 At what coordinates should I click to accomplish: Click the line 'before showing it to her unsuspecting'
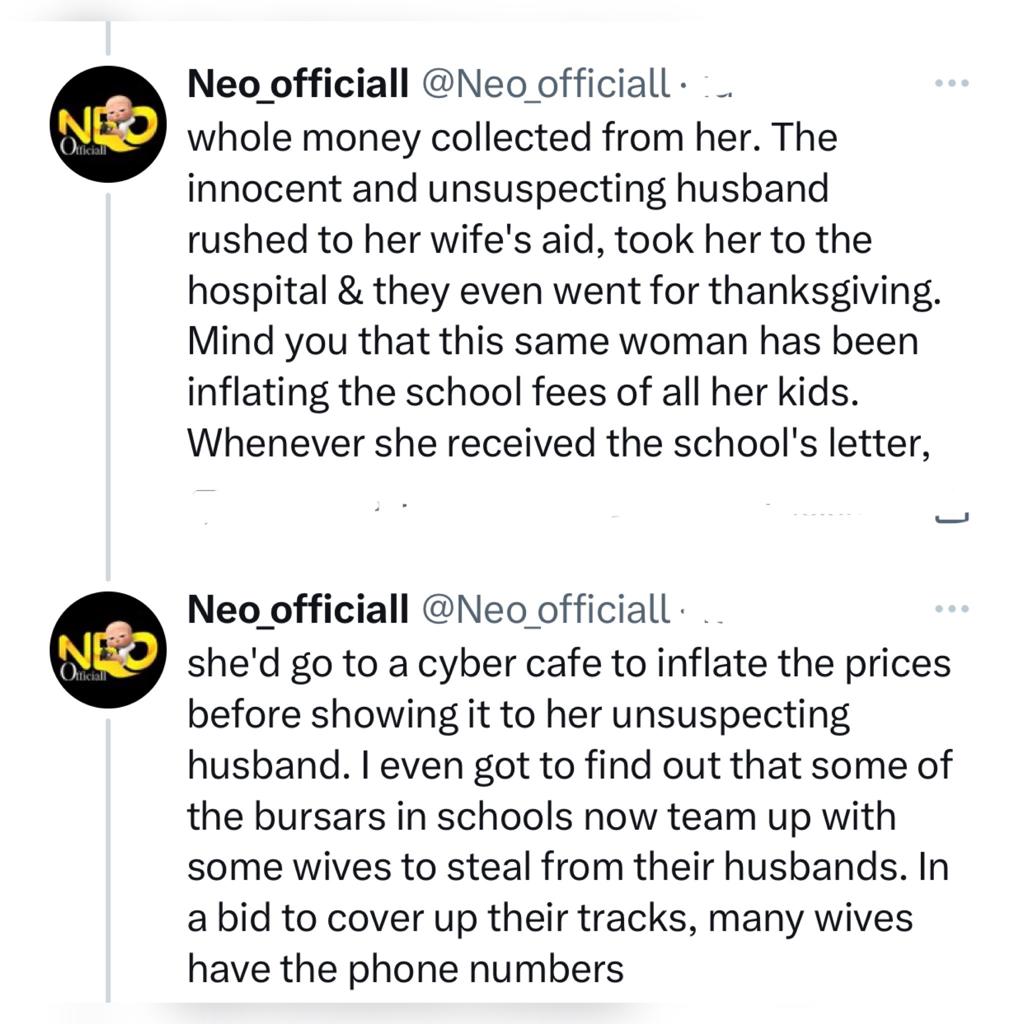(518, 715)
